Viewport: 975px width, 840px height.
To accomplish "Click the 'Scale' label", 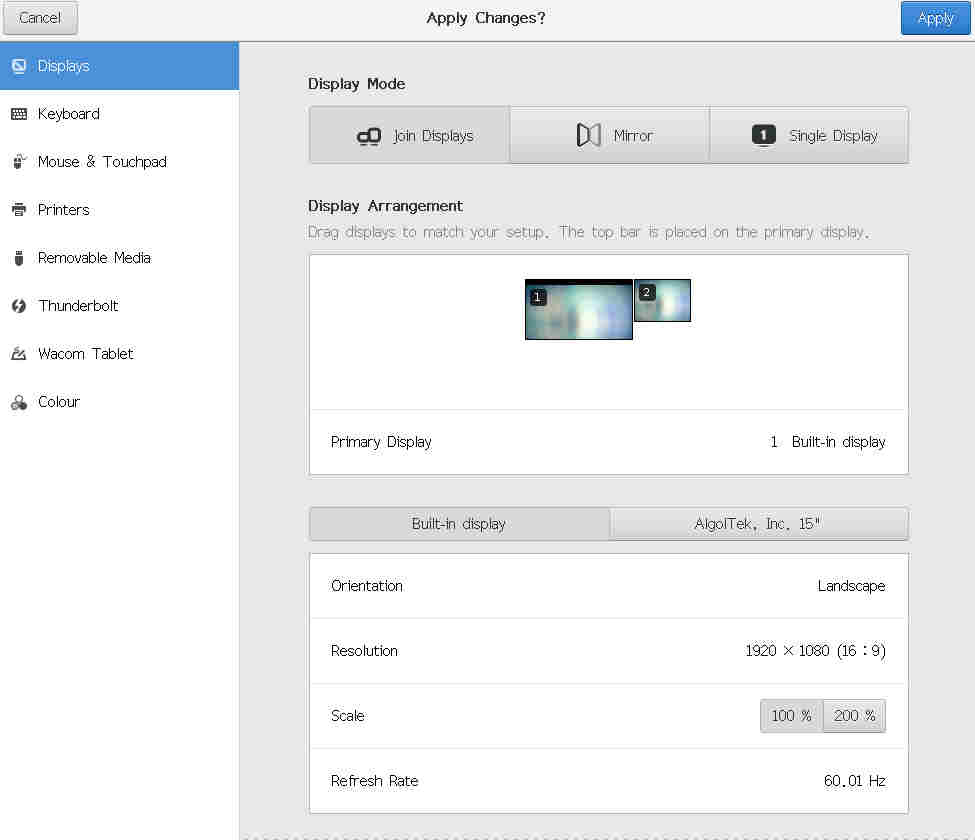I will (x=348, y=716).
